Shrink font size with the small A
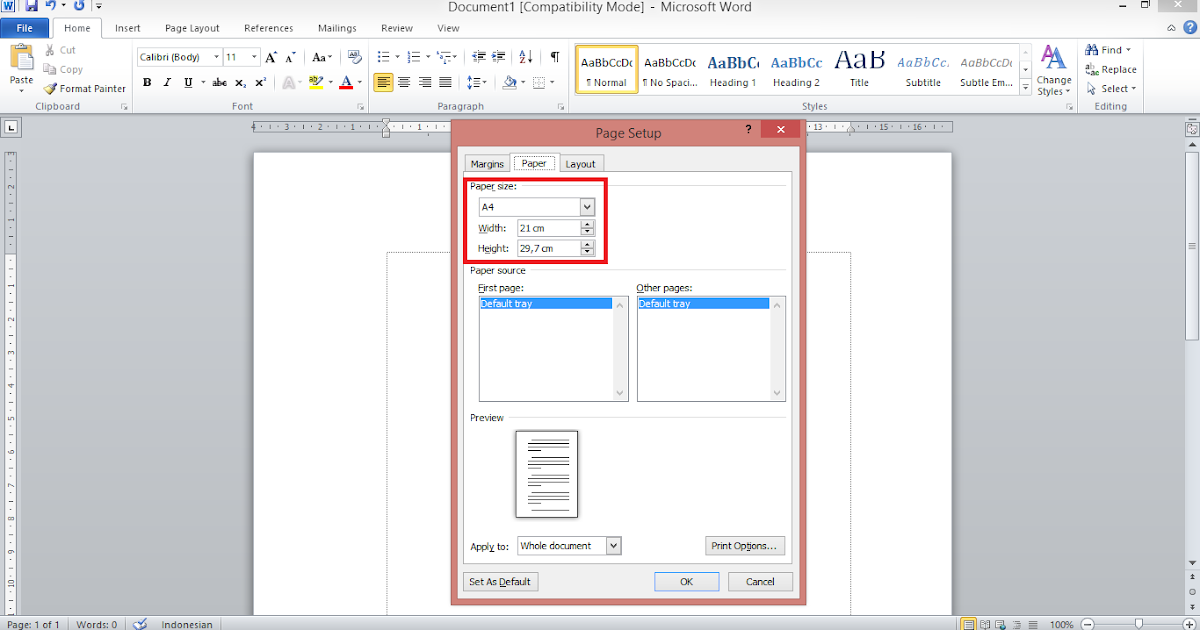This screenshot has height=630, width=1200. (289, 57)
